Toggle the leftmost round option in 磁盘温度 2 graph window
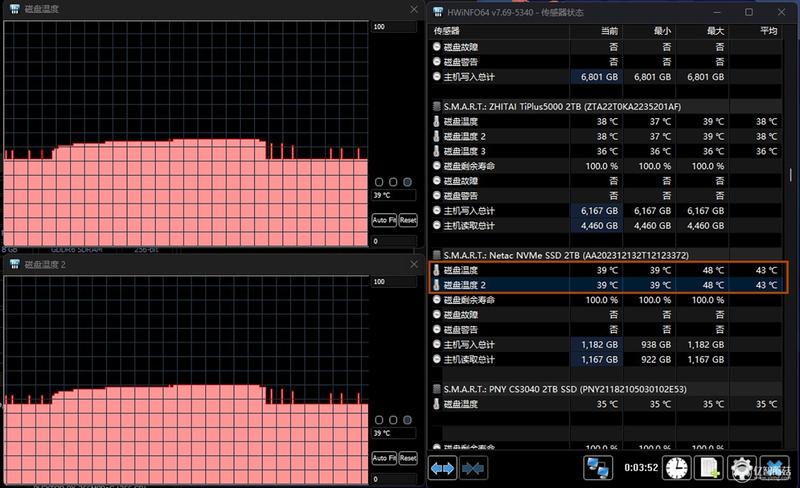The image size is (800, 488). point(379,420)
